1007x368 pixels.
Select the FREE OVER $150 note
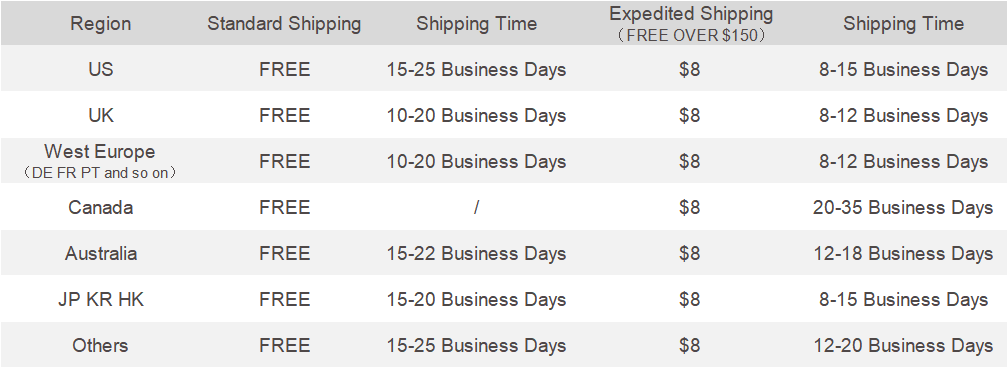(691, 36)
